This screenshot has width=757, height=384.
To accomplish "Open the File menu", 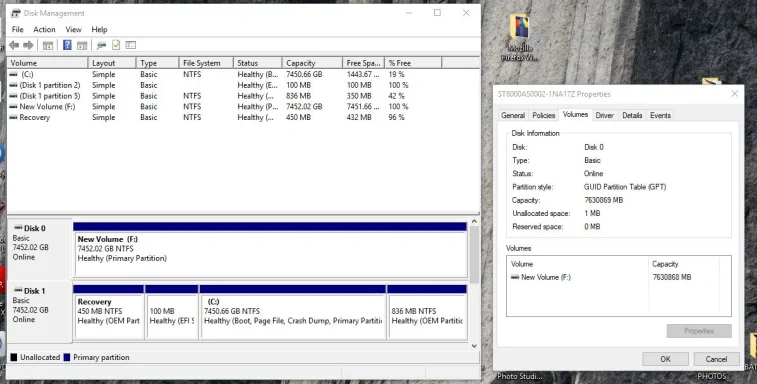I will (x=17, y=29).
